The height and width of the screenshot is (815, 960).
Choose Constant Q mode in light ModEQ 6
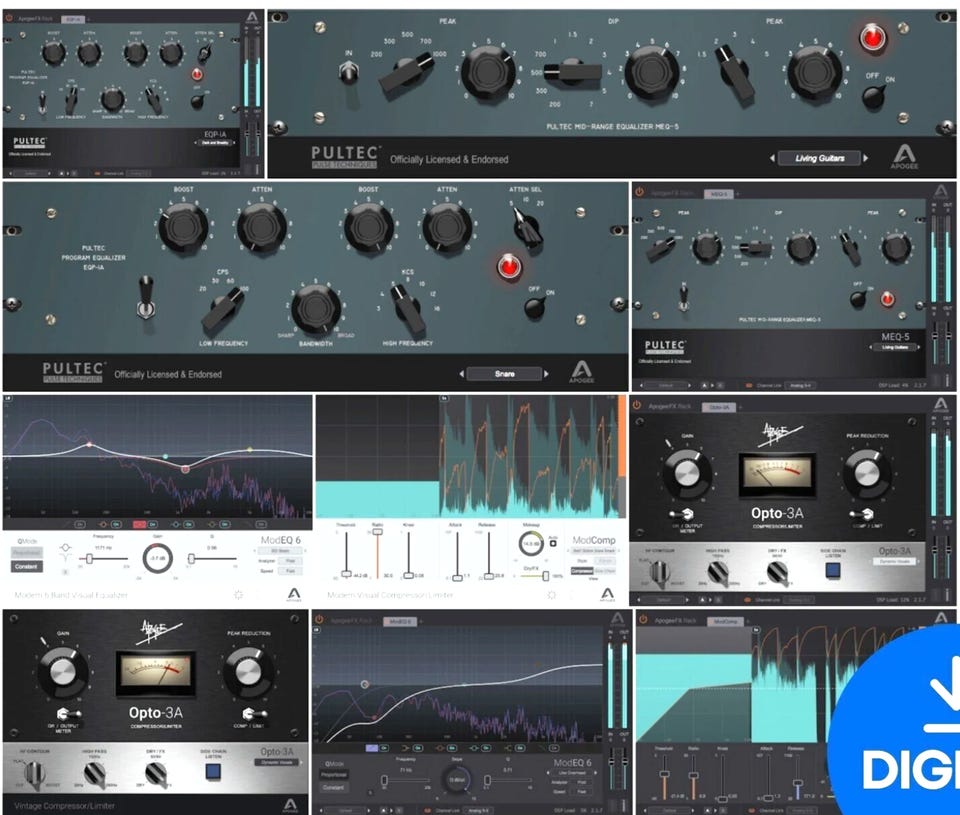coord(27,566)
